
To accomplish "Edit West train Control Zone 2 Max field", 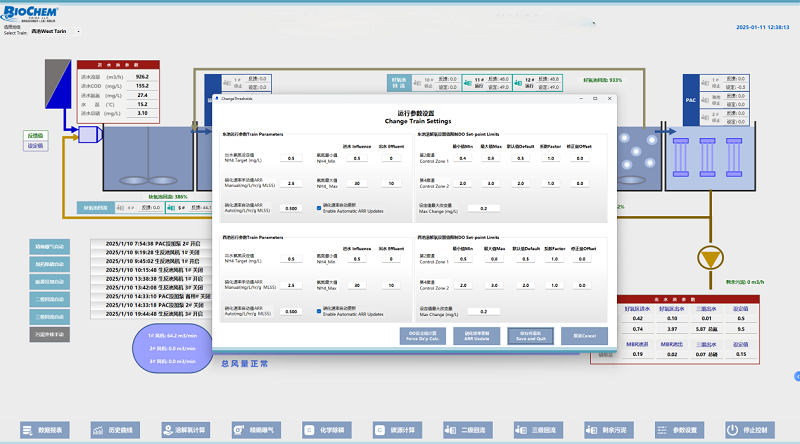I will [494, 285].
